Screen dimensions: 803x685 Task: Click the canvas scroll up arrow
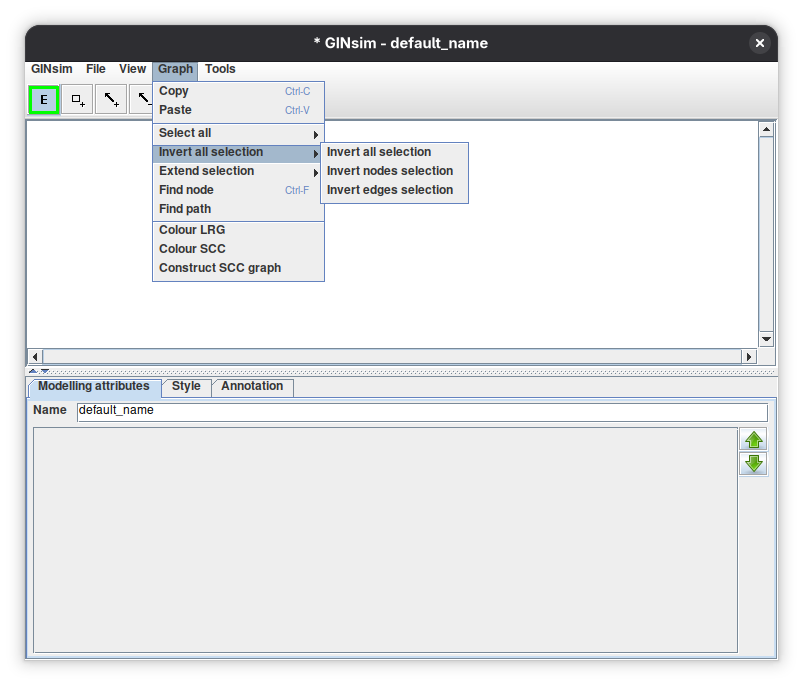(766, 129)
